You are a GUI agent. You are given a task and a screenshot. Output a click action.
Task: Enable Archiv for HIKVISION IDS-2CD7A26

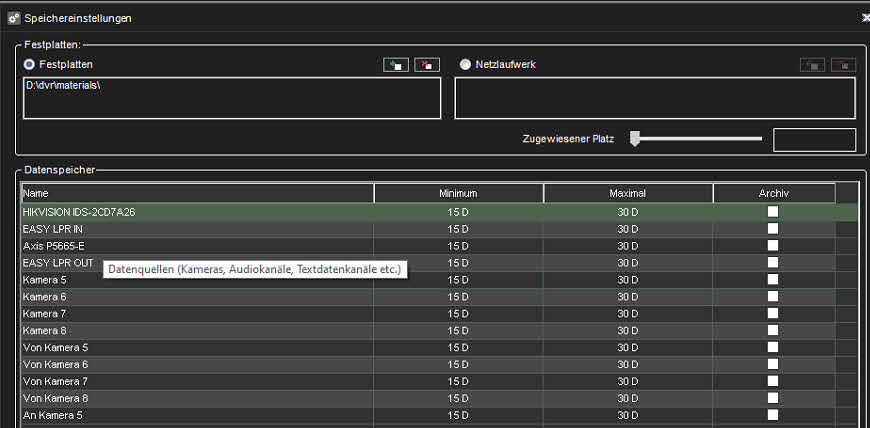(x=773, y=212)
